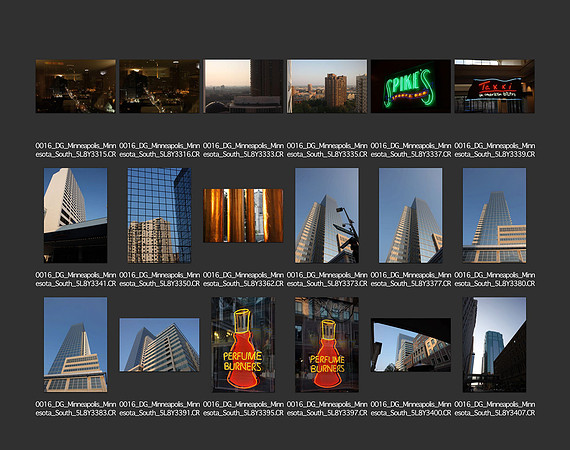Pick the label ending 5L8Y3373.CR
570x450 pixels.
(327, 279)
